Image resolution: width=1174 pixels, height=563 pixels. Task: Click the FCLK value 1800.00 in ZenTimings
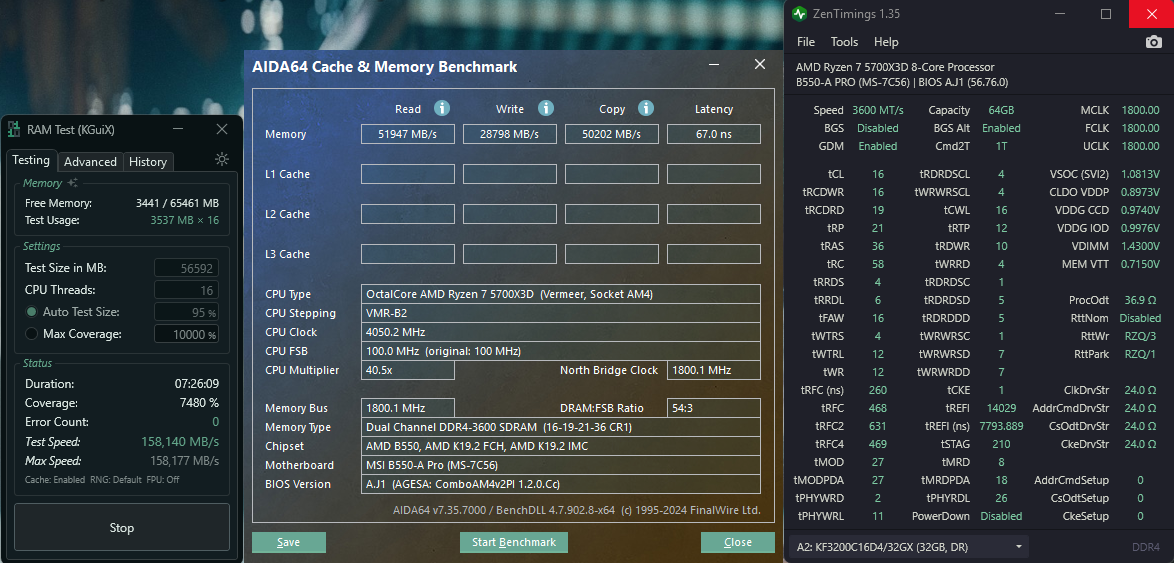click(1140, 128)
